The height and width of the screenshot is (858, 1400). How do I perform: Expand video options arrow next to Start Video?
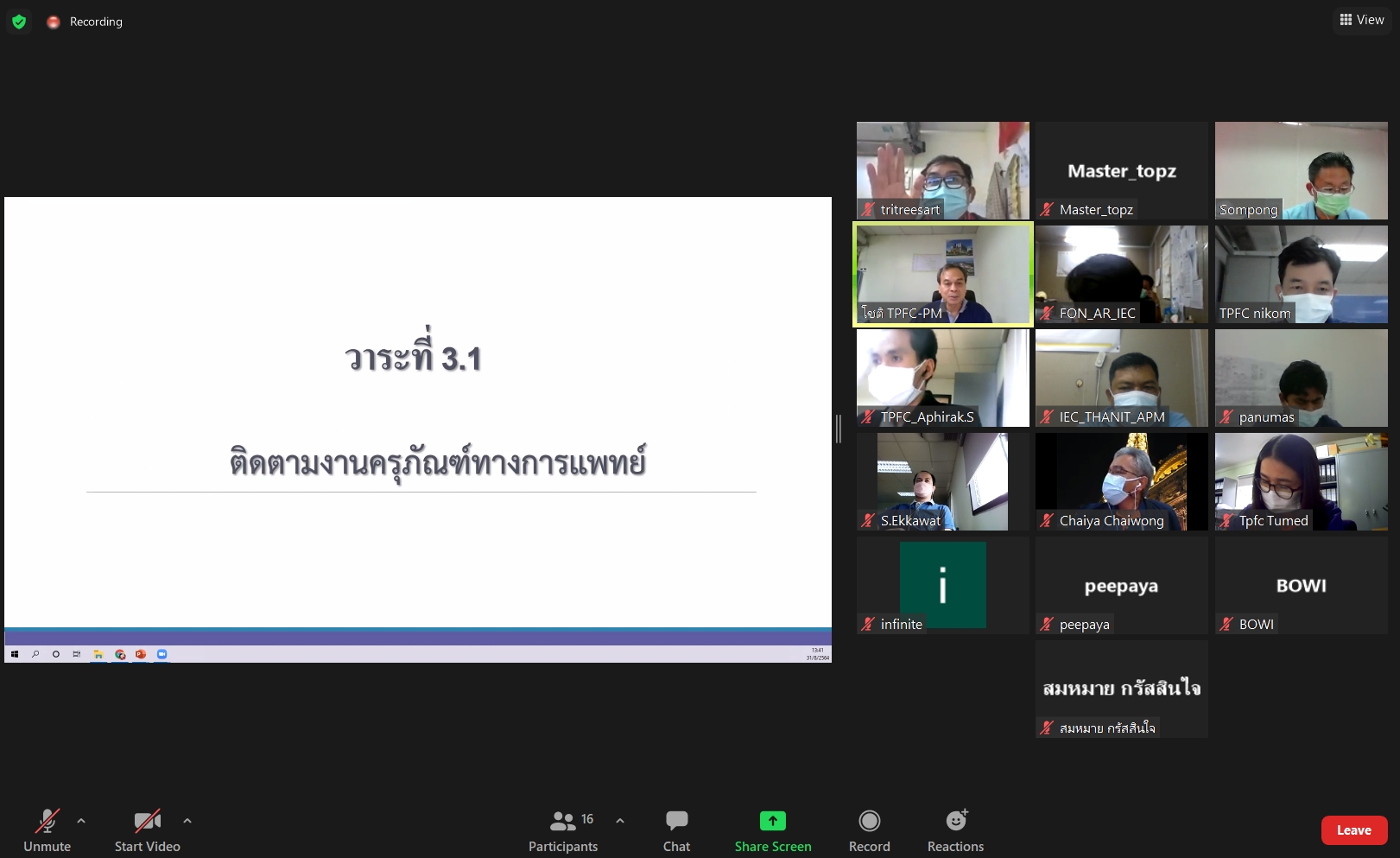point(187,821)
